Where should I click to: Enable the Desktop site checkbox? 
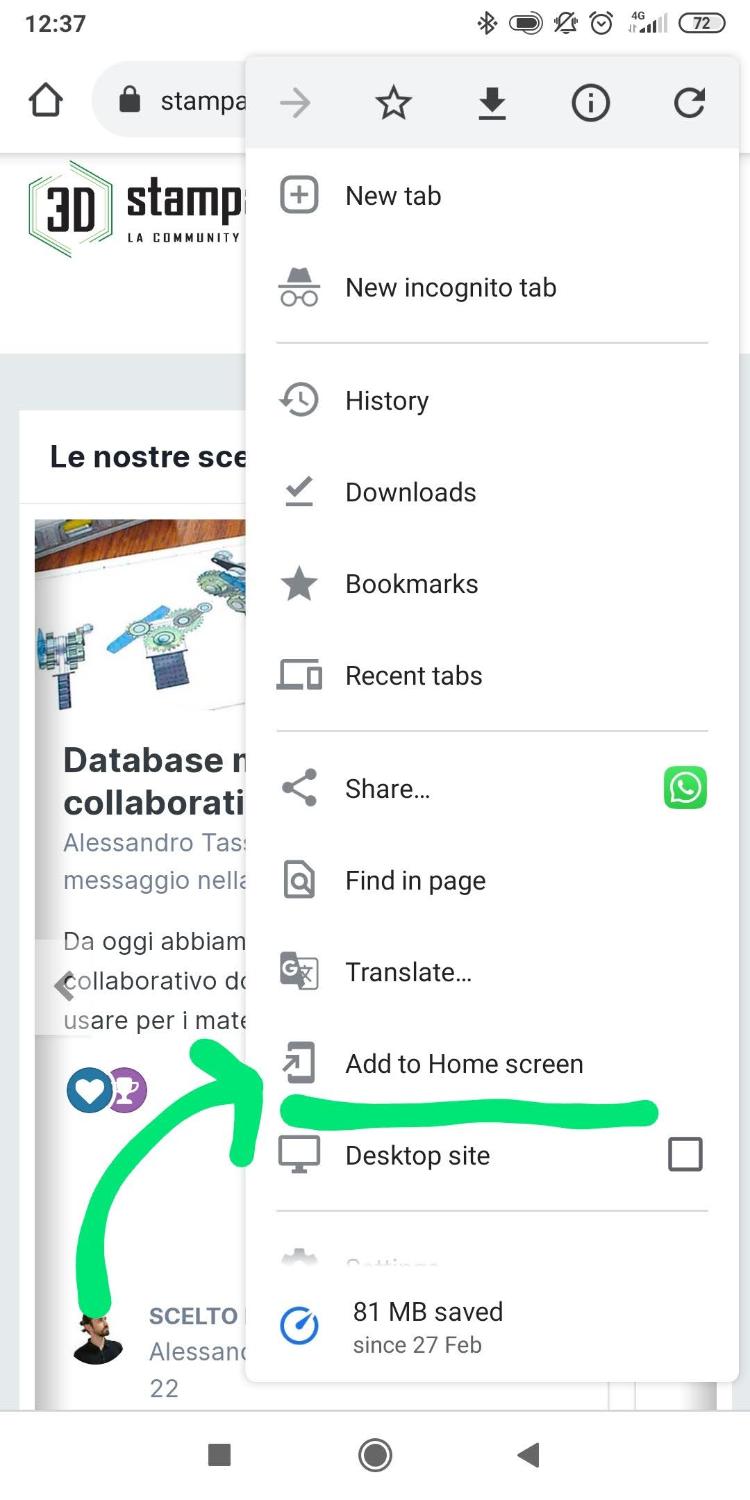[685, 1155]
